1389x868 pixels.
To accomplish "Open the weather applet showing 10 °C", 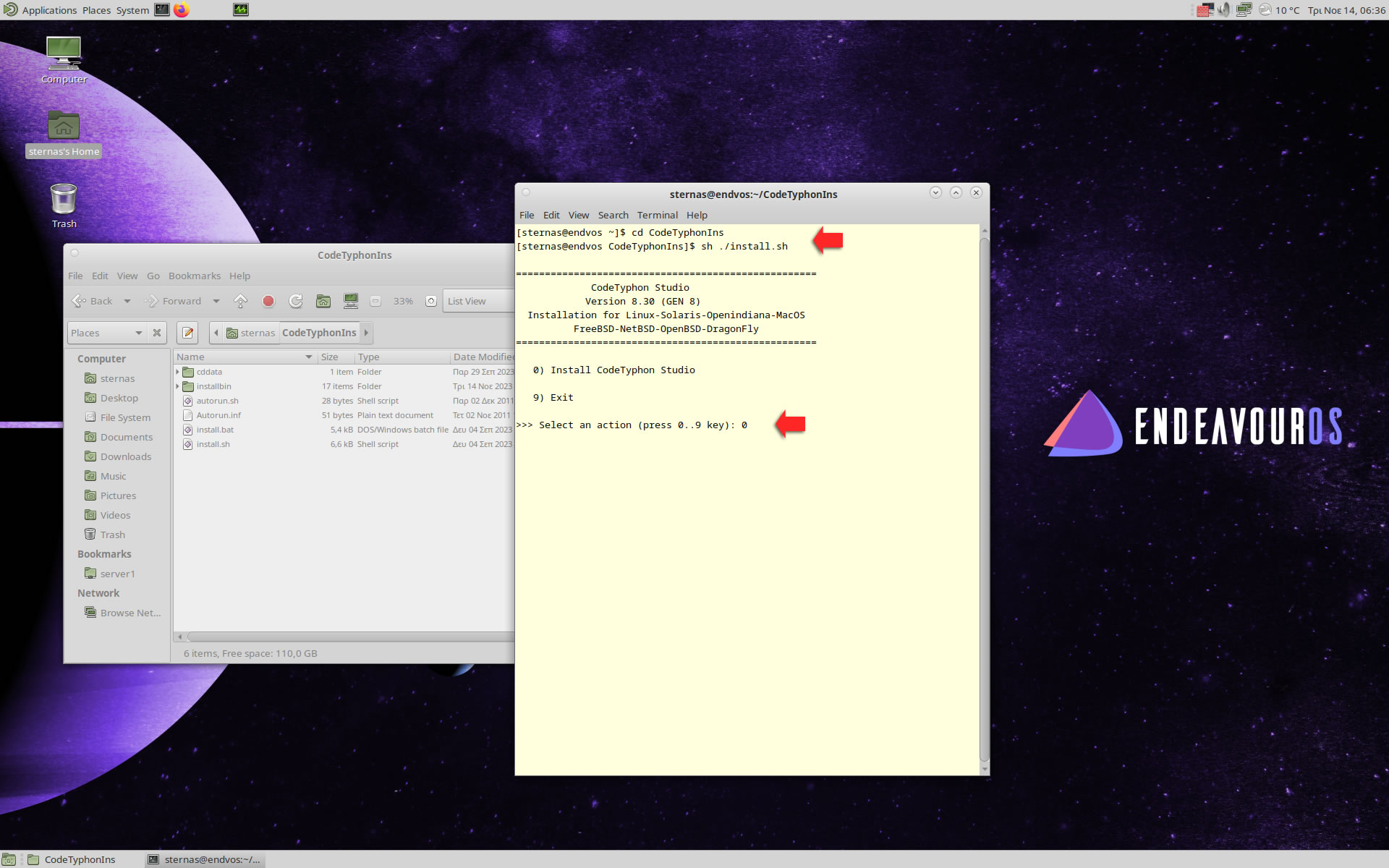I will [1279, 10].
